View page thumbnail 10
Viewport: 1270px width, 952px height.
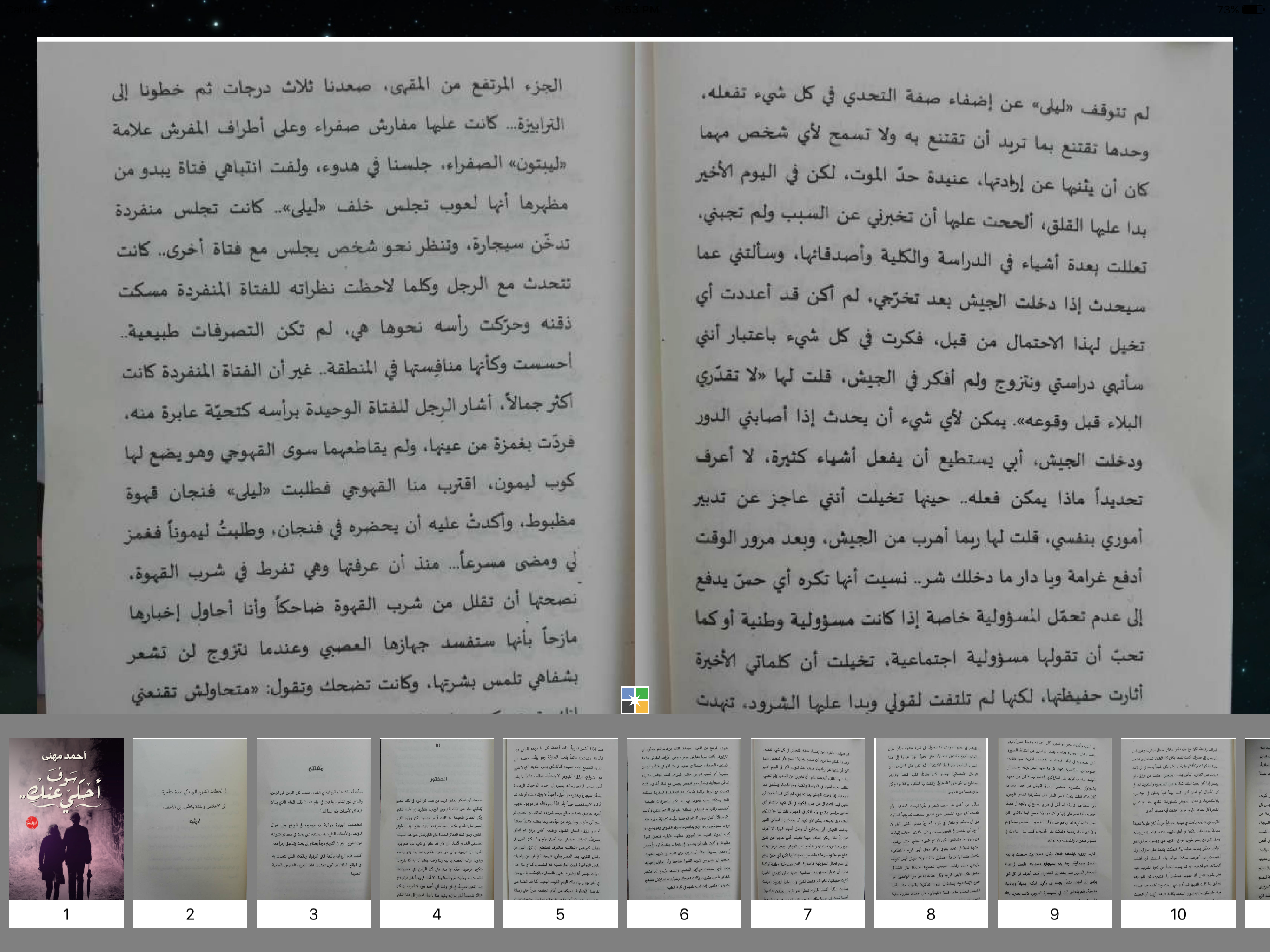tap(1178, 833)
